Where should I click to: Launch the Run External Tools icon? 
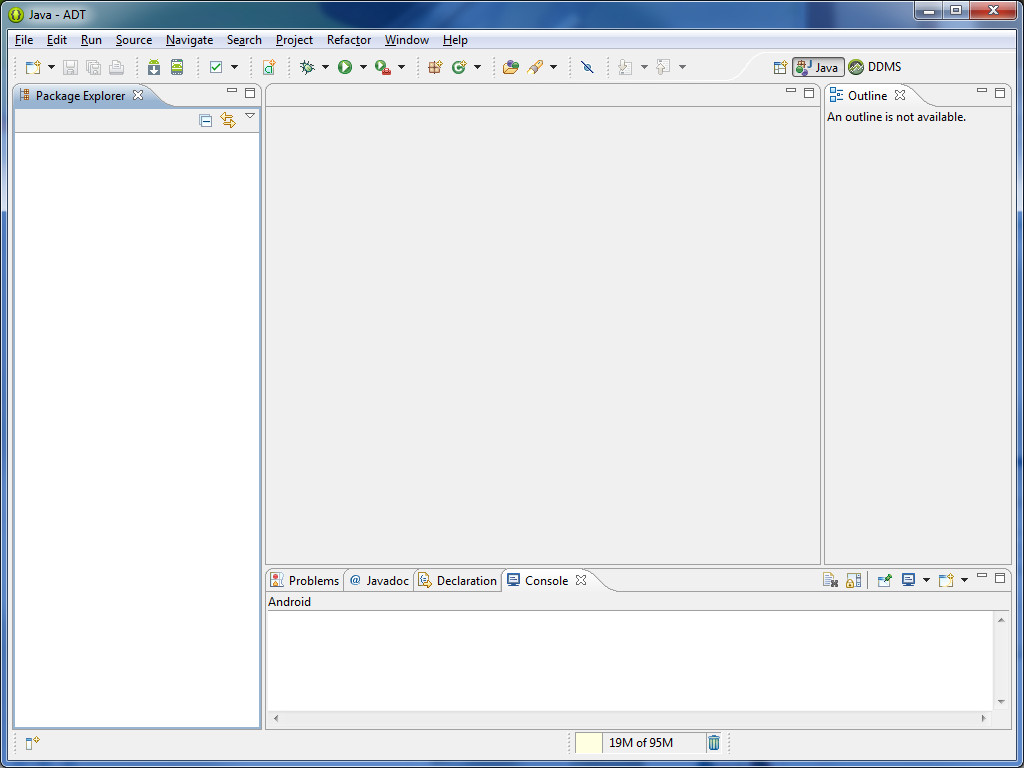pyautogui.click(x=383, y=67)
